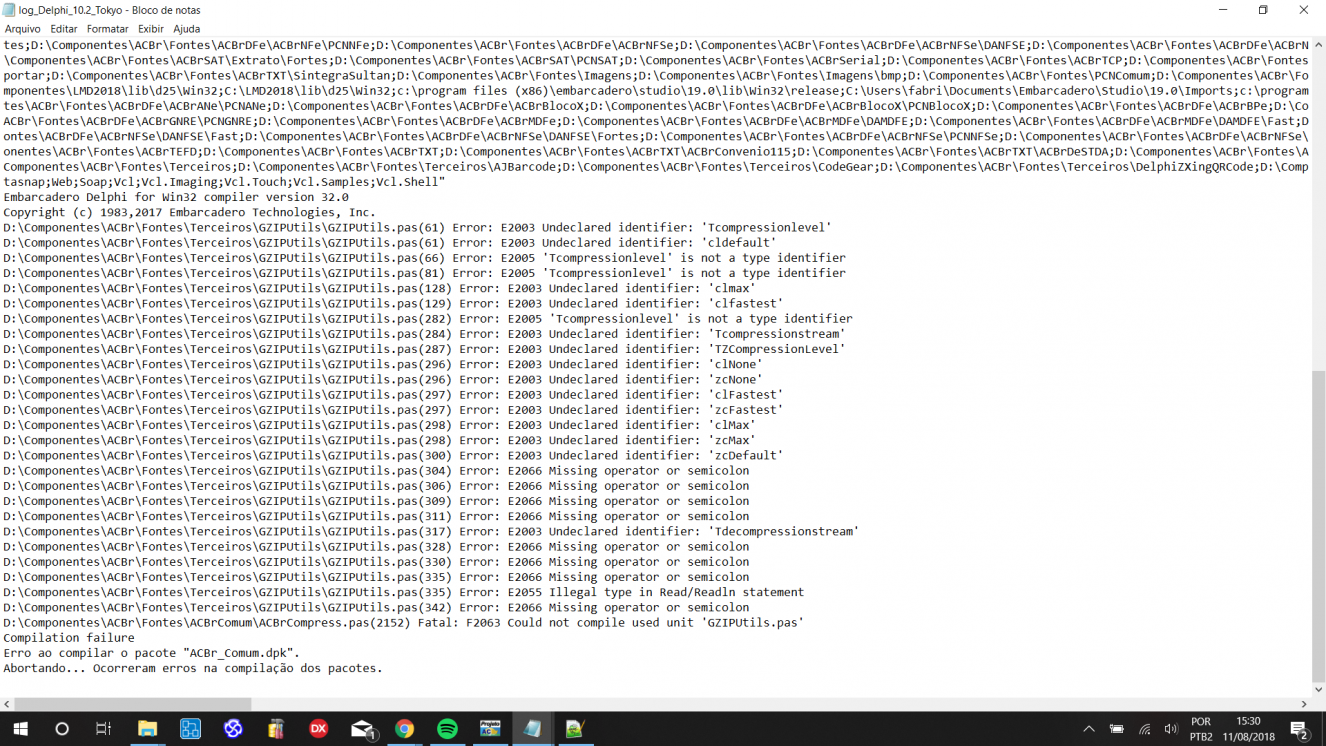
Task: Click the horizontal scrollbar right arrow
Action: tap(1304, 704)
